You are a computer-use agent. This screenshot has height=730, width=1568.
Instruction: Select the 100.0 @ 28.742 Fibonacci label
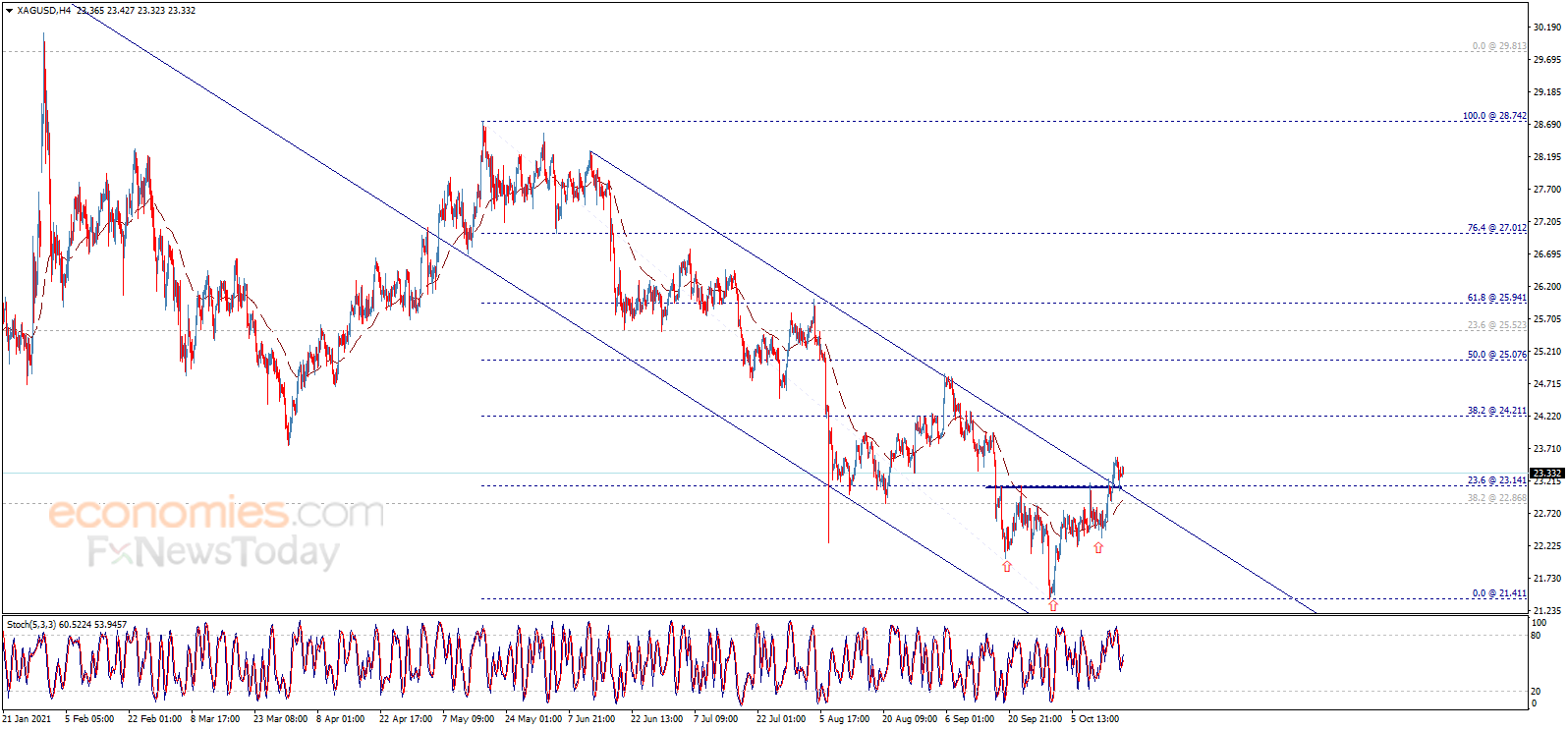coord(1493,116)
